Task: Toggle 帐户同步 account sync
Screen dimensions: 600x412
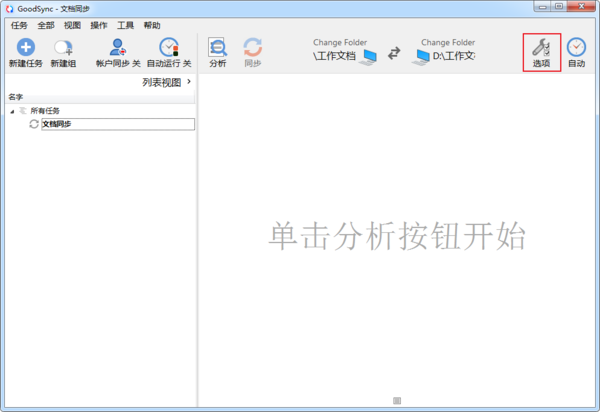Action: [x=118, y=47]
